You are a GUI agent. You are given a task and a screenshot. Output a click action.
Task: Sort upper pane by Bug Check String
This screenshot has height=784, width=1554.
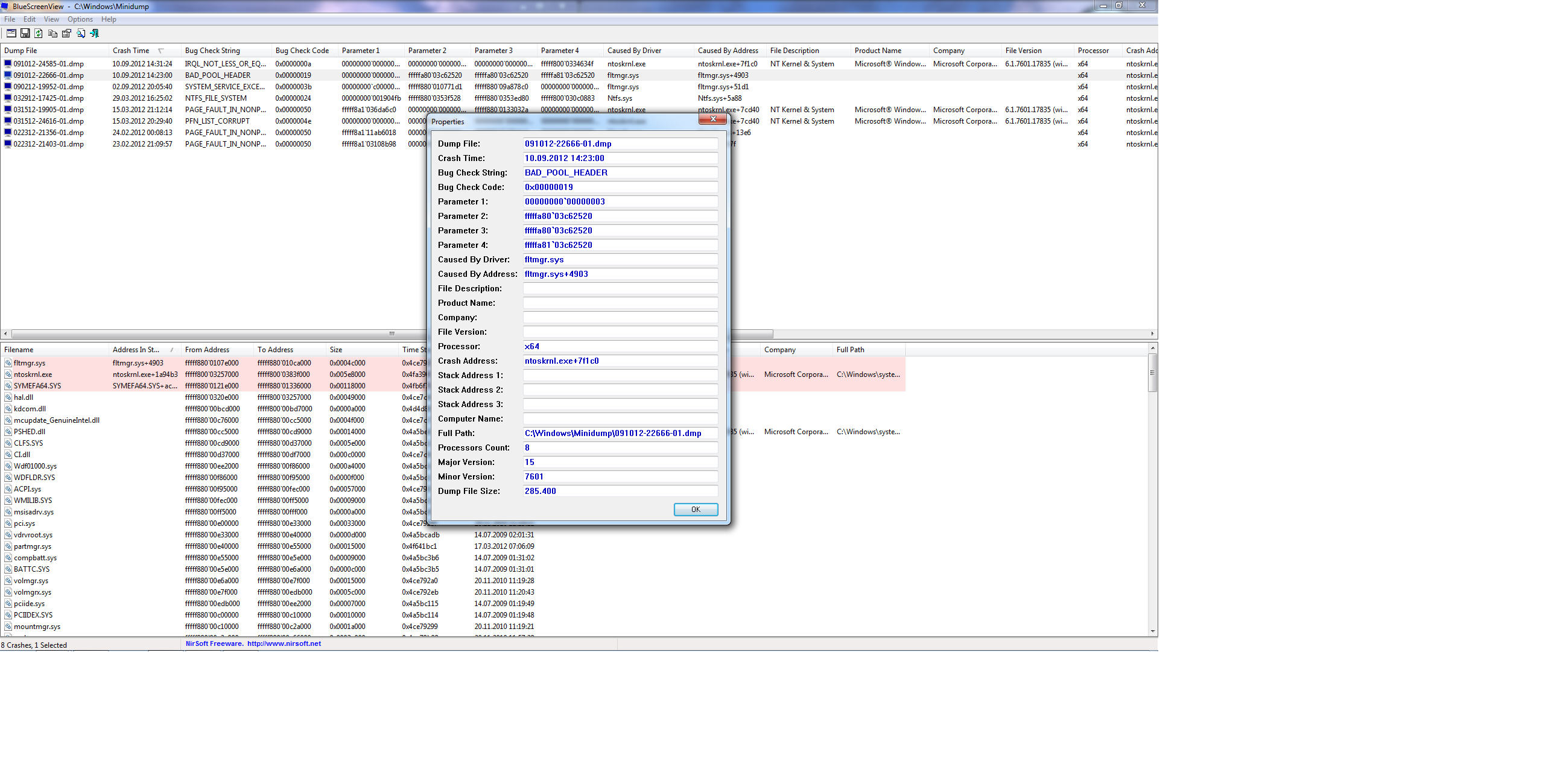[212, 51]
